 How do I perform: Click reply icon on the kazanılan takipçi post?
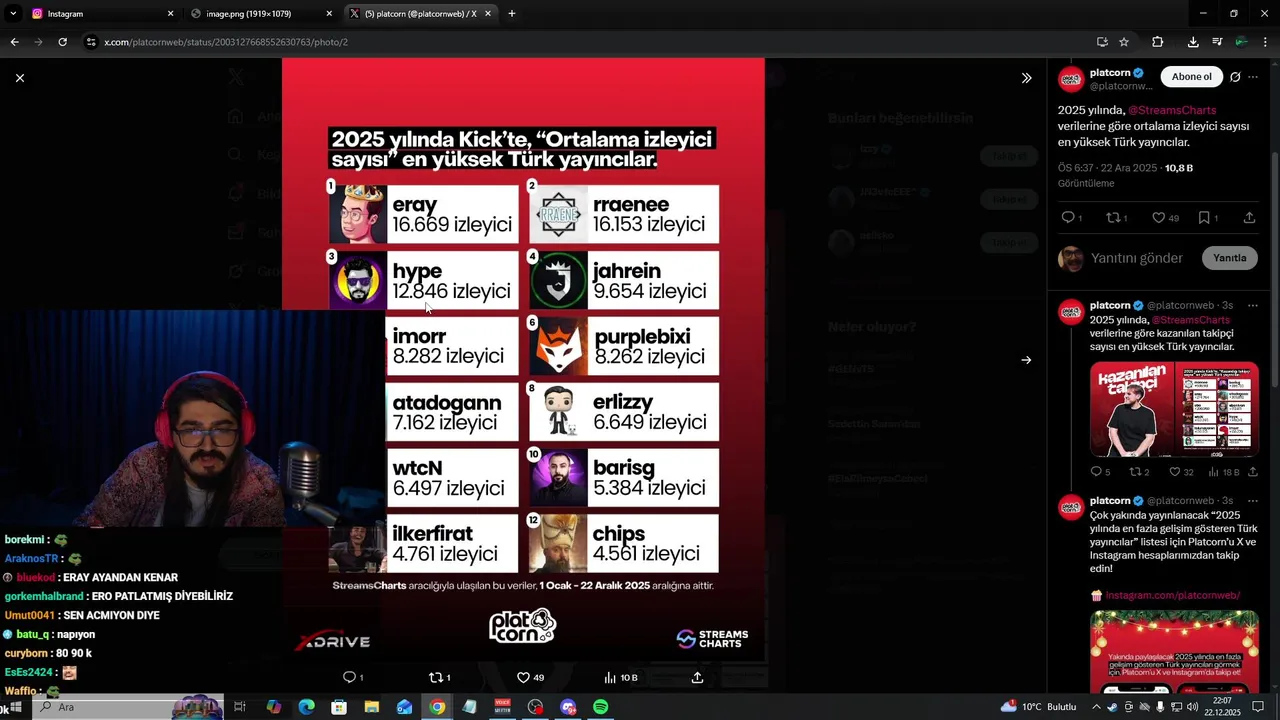(1096, 472)
